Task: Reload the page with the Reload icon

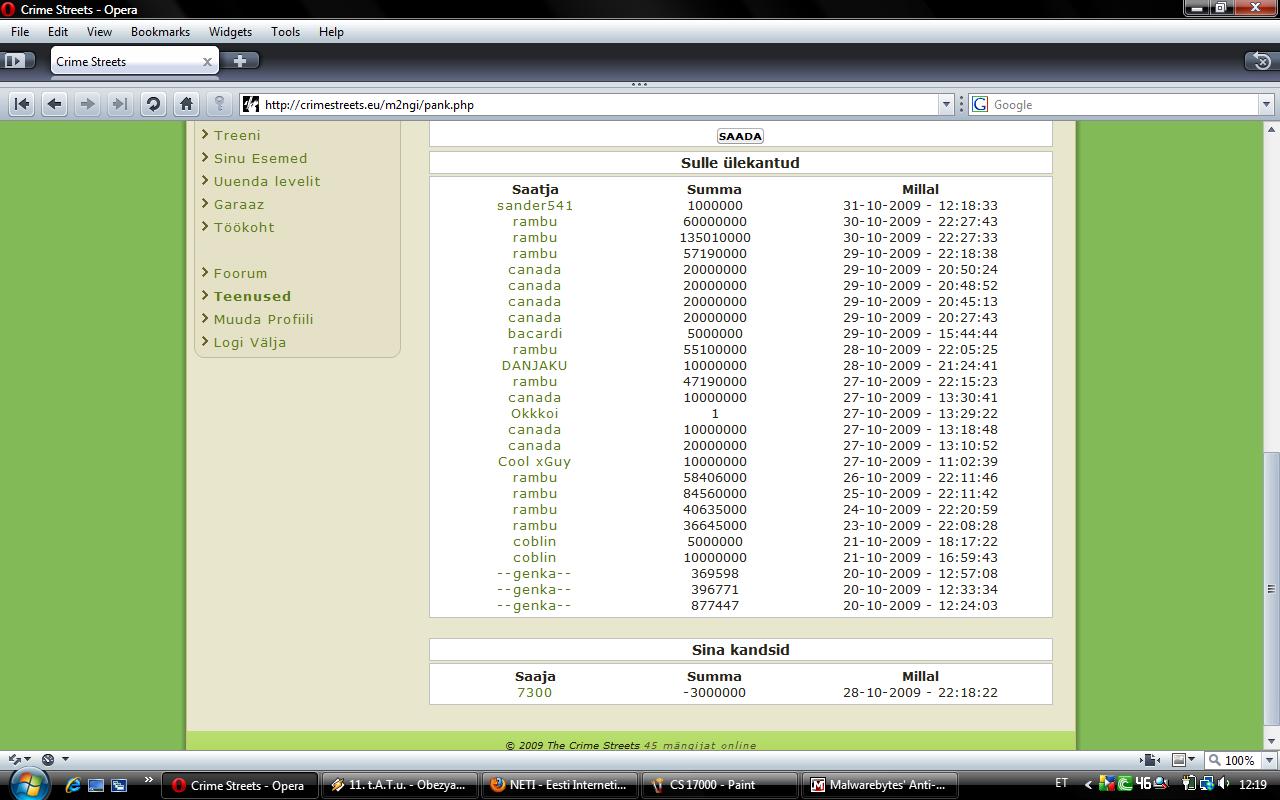Action: click(153, 104)
